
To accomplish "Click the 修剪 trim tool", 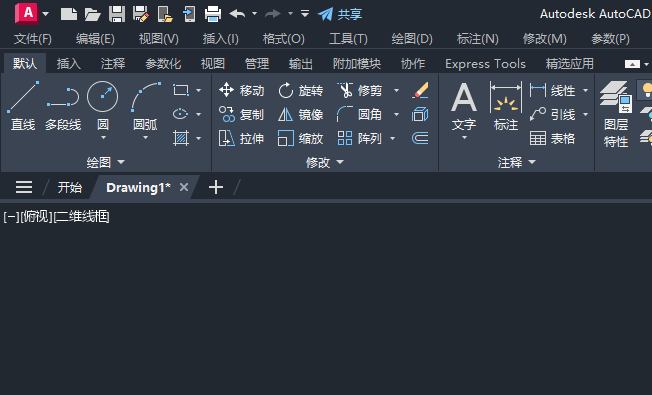I will coord(360,90).
